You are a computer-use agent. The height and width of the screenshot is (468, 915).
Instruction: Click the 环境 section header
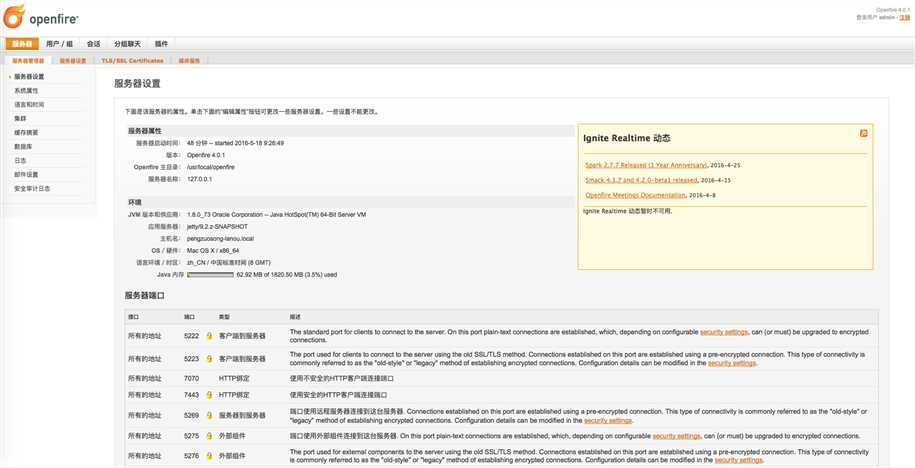click(135, 202)
